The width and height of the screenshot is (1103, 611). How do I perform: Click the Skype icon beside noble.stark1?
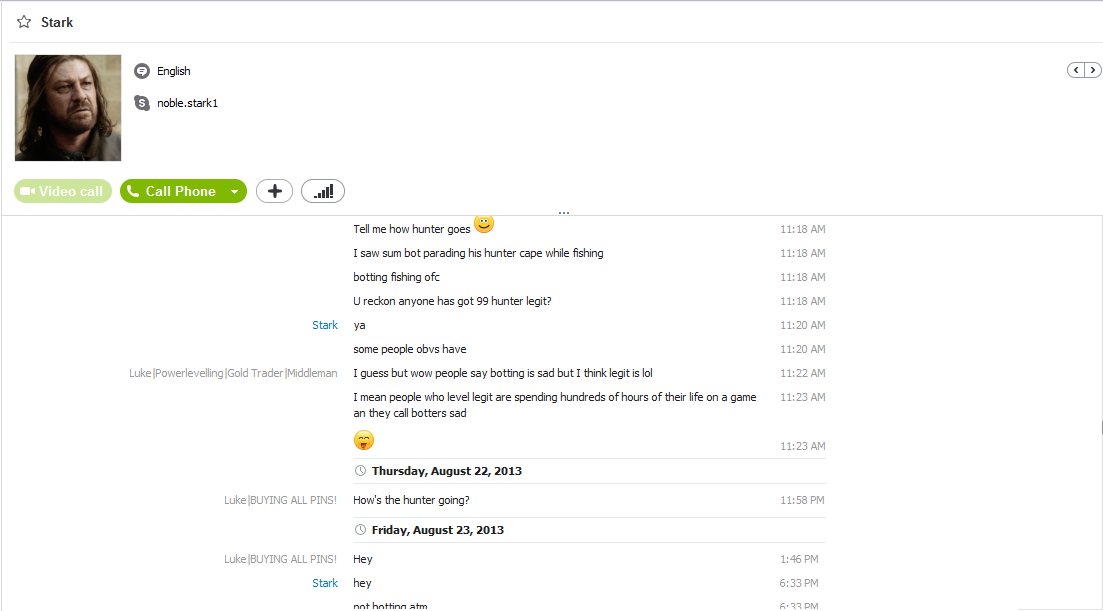coord(142,103)
